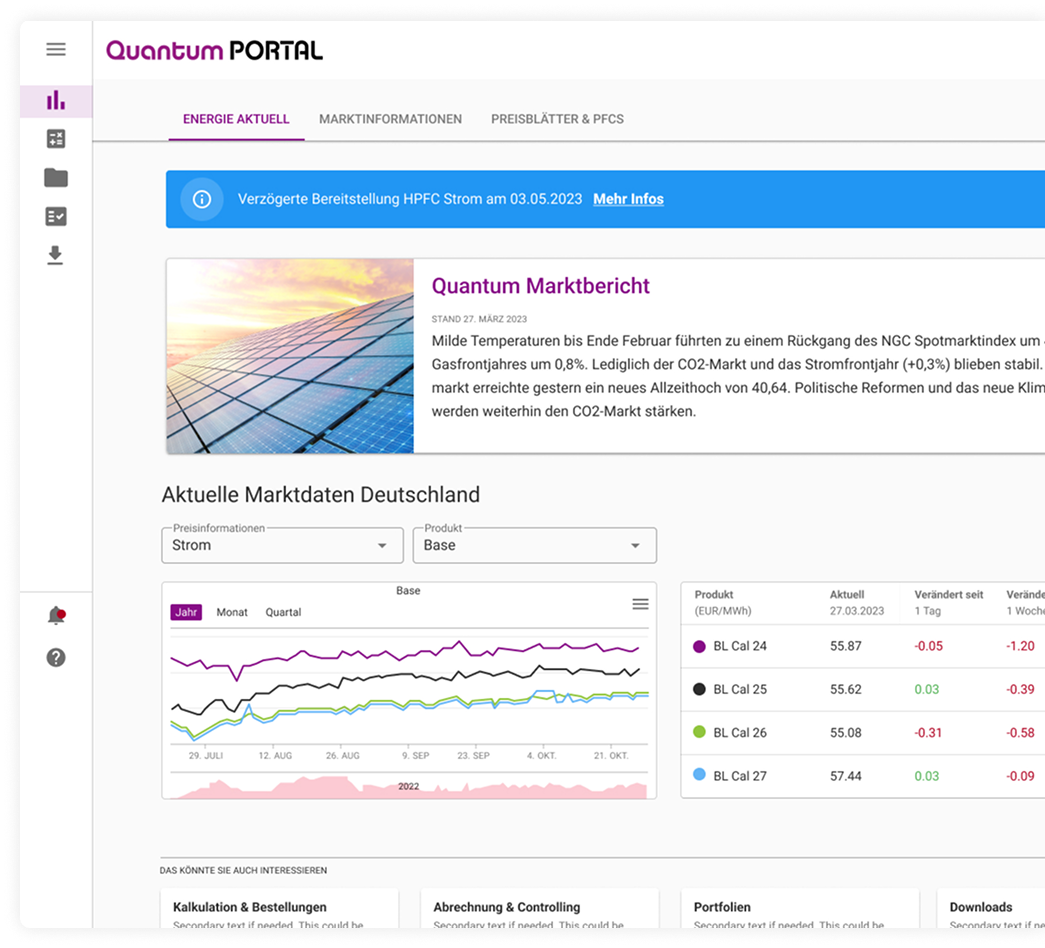Open the notifications bell icon
Image resolution: width=1045 pixels, height=948 pixels.
pos(56,616)
